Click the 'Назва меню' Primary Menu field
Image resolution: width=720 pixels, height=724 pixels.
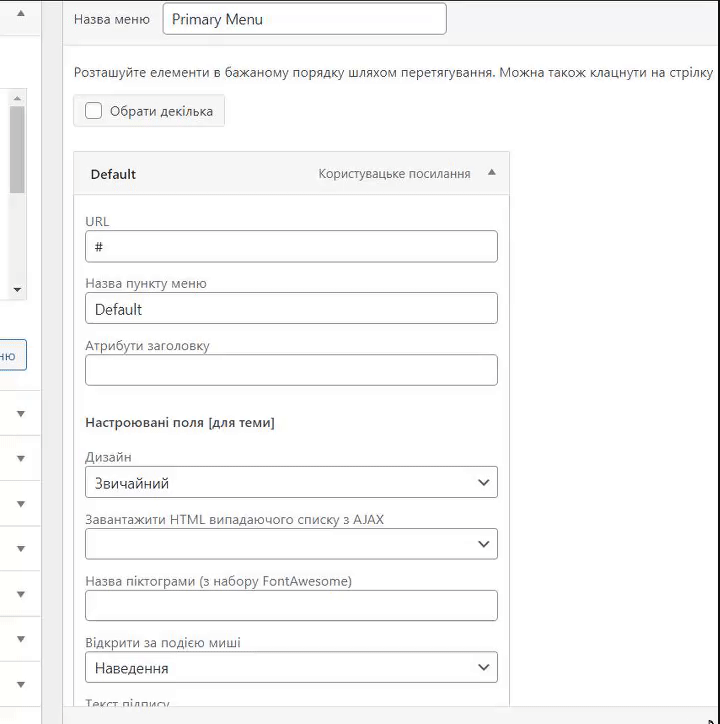pyautogui.click(x=304, y=19)
